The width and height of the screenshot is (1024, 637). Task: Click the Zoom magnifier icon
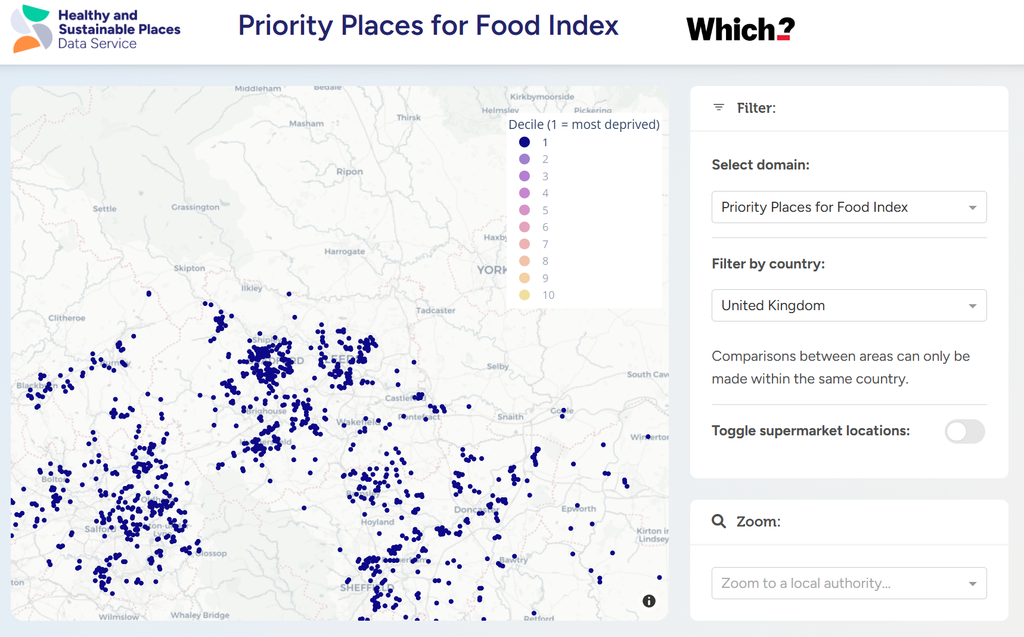coord(718,521)
